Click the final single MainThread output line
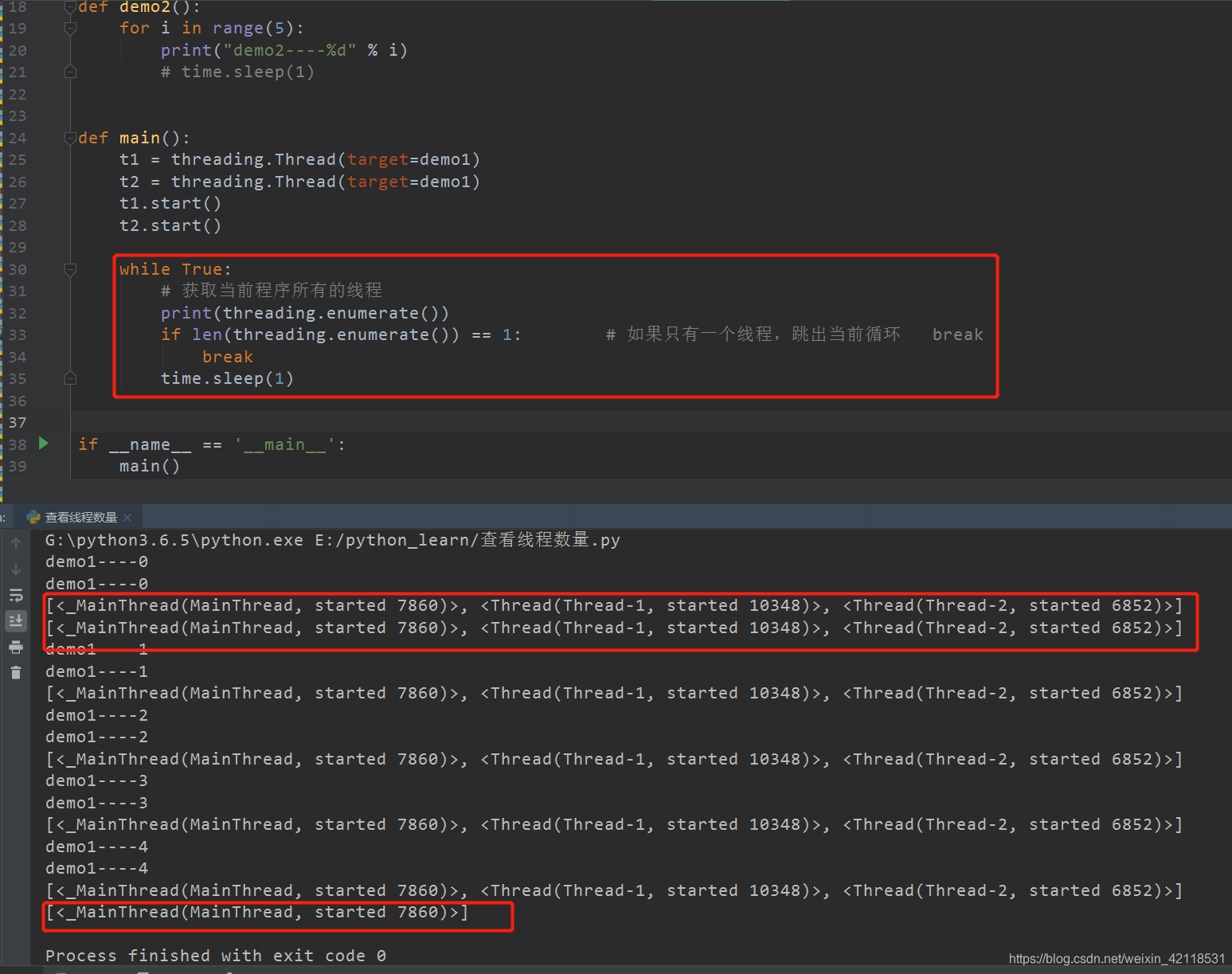The image size is (1232, 974). tap(257, 913)
